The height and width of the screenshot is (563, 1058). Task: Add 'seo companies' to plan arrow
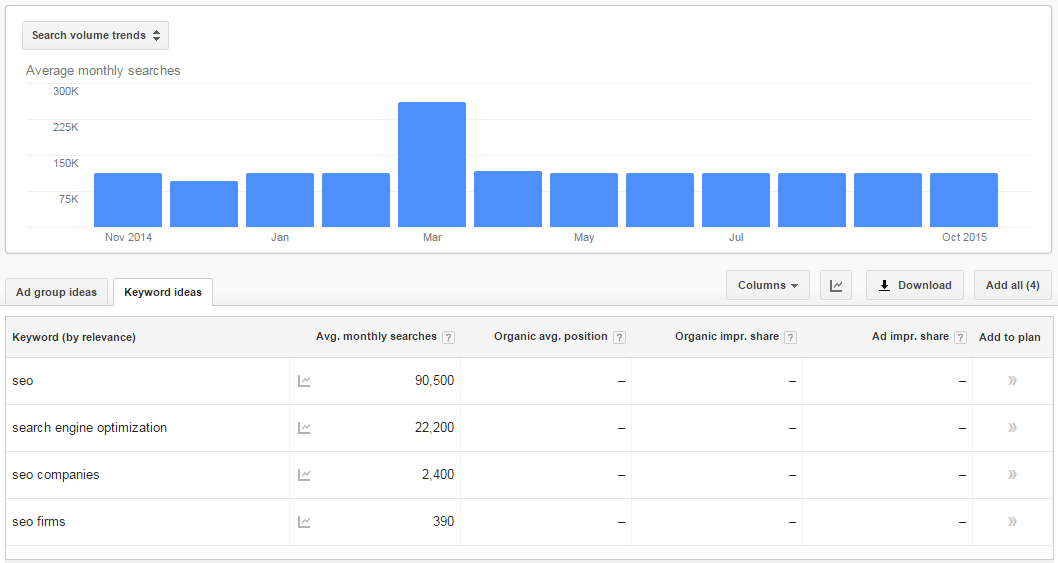1012,475
